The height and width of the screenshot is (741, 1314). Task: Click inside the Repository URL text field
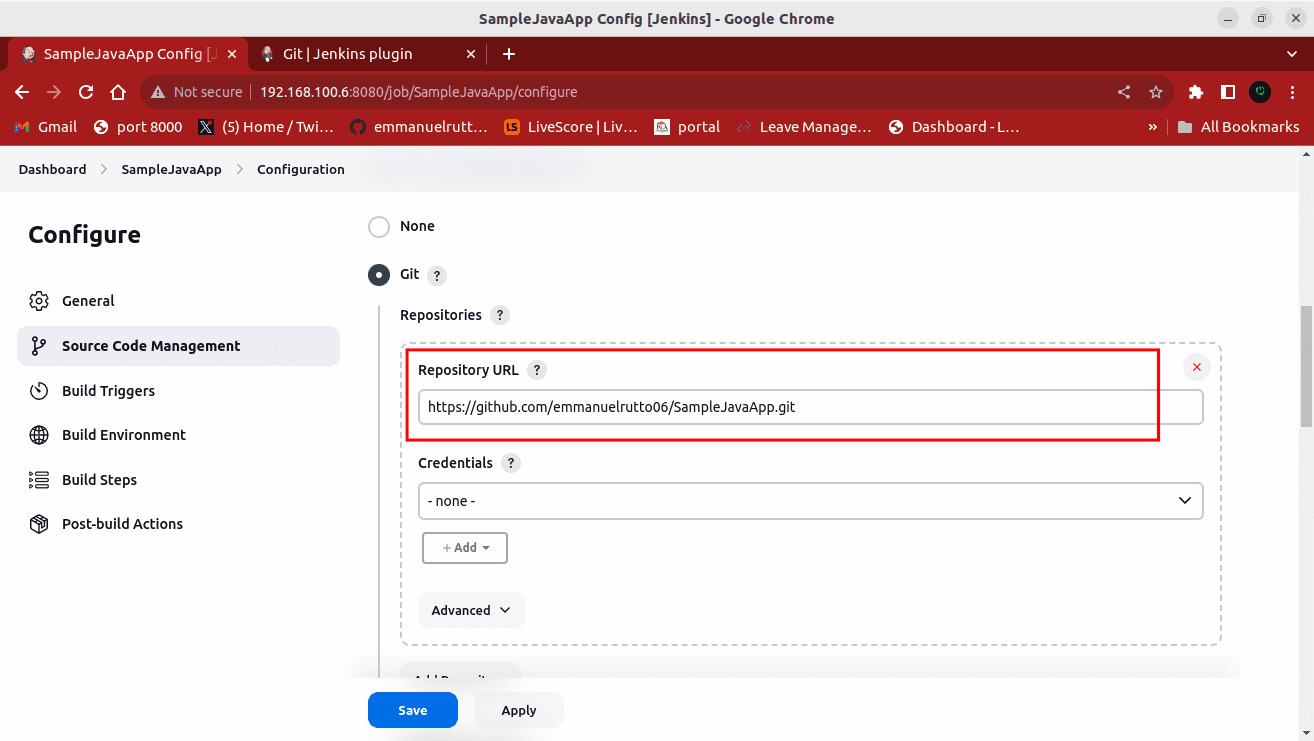click(810, 407)
